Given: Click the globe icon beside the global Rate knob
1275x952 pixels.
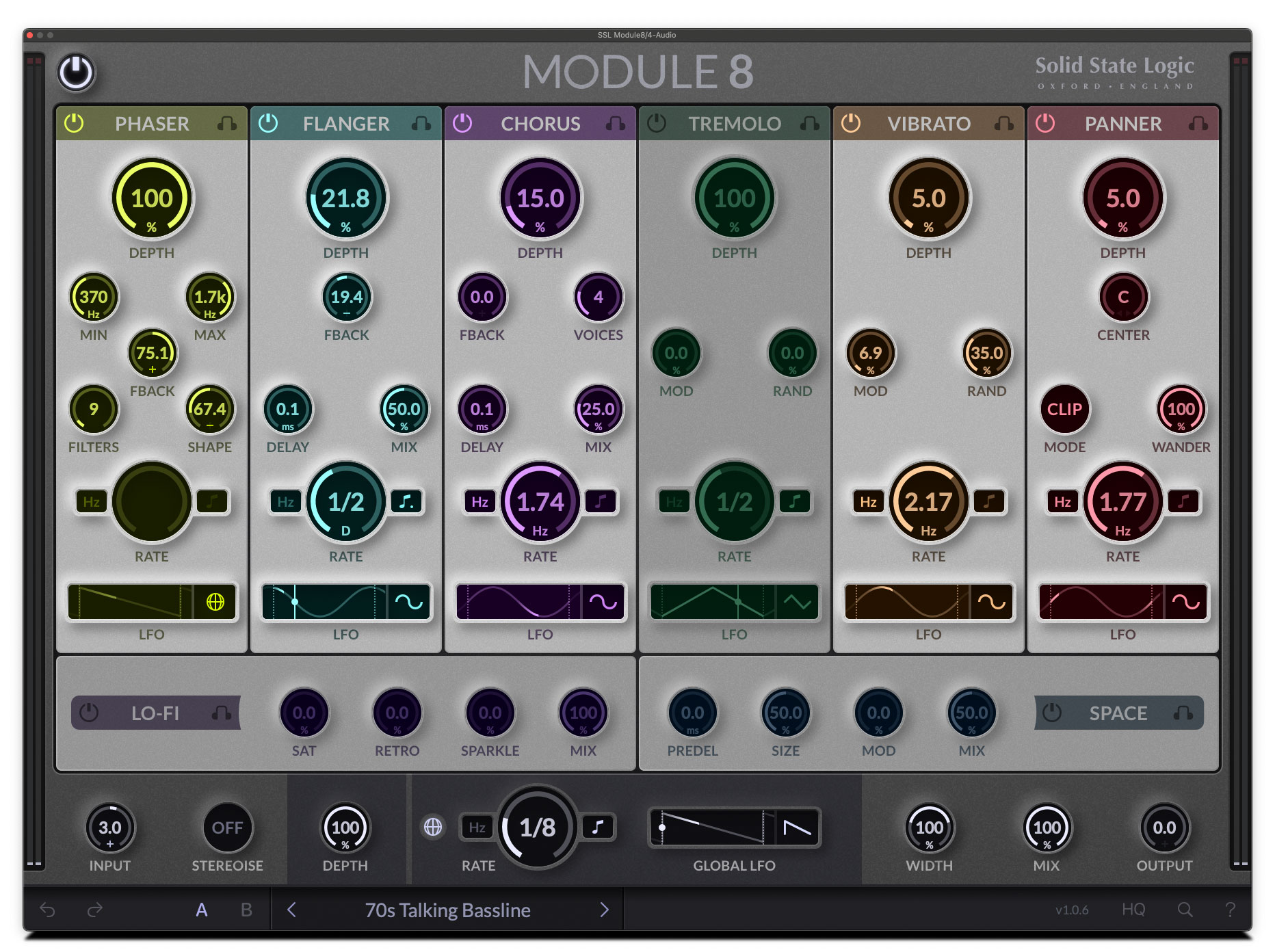Looking at the screenshot, I should pos(435,827).
